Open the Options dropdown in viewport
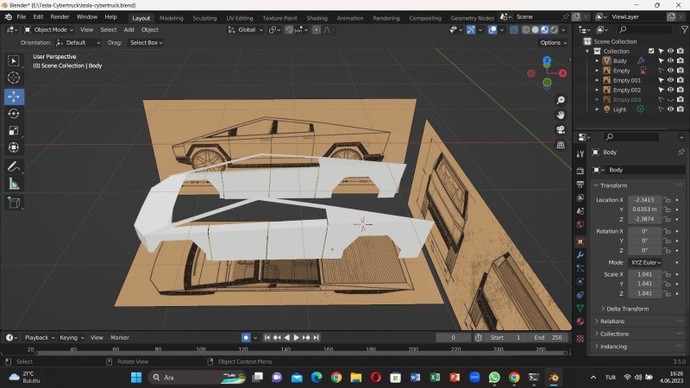This screenshot has height=388, width=690. 553,43
